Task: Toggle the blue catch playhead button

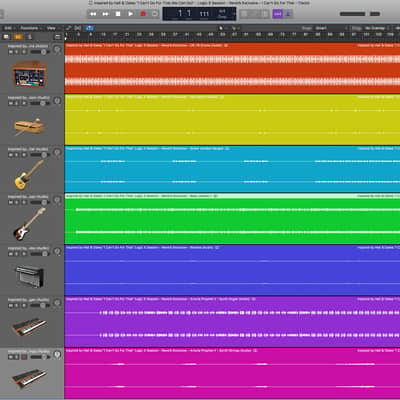Action: point(89,28)
